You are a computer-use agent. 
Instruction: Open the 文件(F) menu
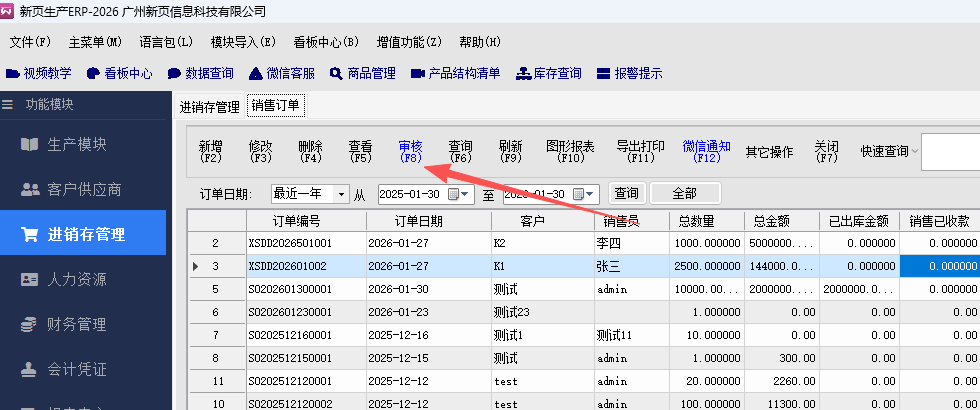click(30, 42)
